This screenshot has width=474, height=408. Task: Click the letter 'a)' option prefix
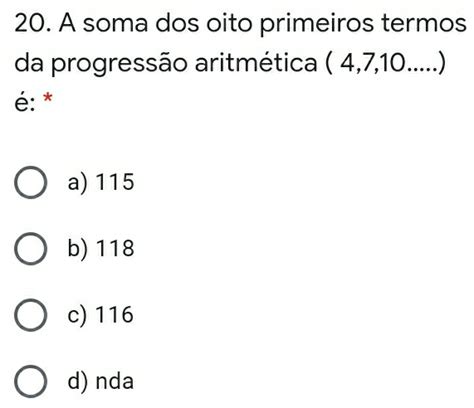point(77,183)
